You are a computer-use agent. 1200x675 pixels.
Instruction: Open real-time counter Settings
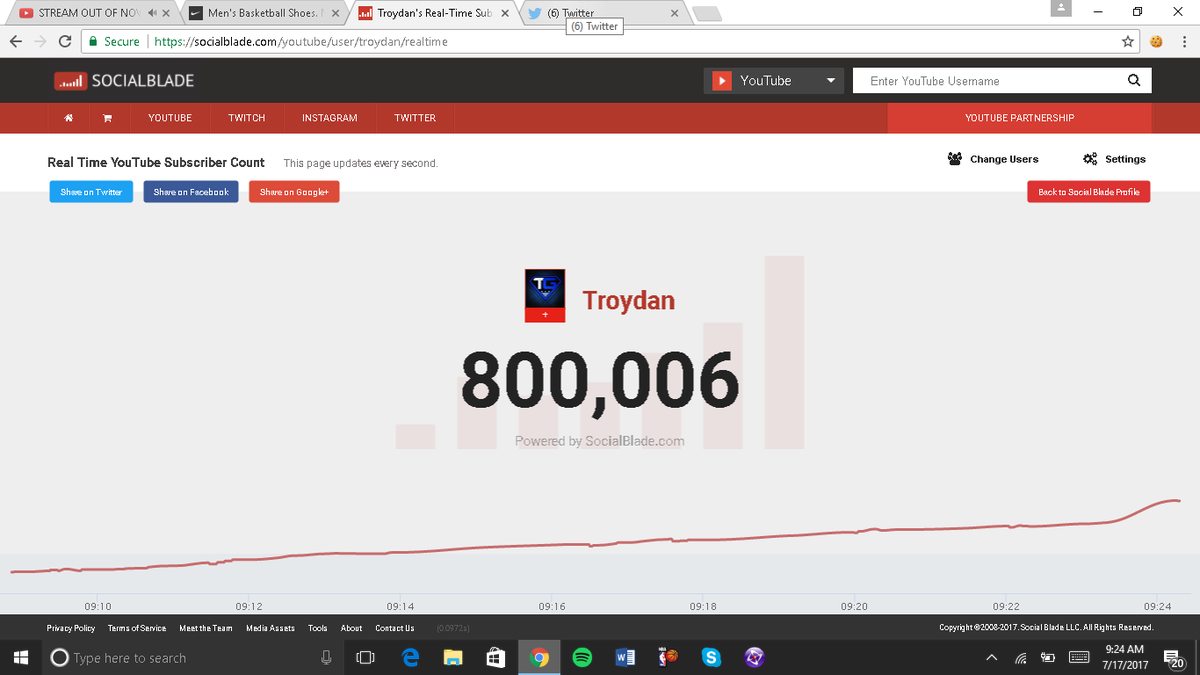(x=1114, y=159)
